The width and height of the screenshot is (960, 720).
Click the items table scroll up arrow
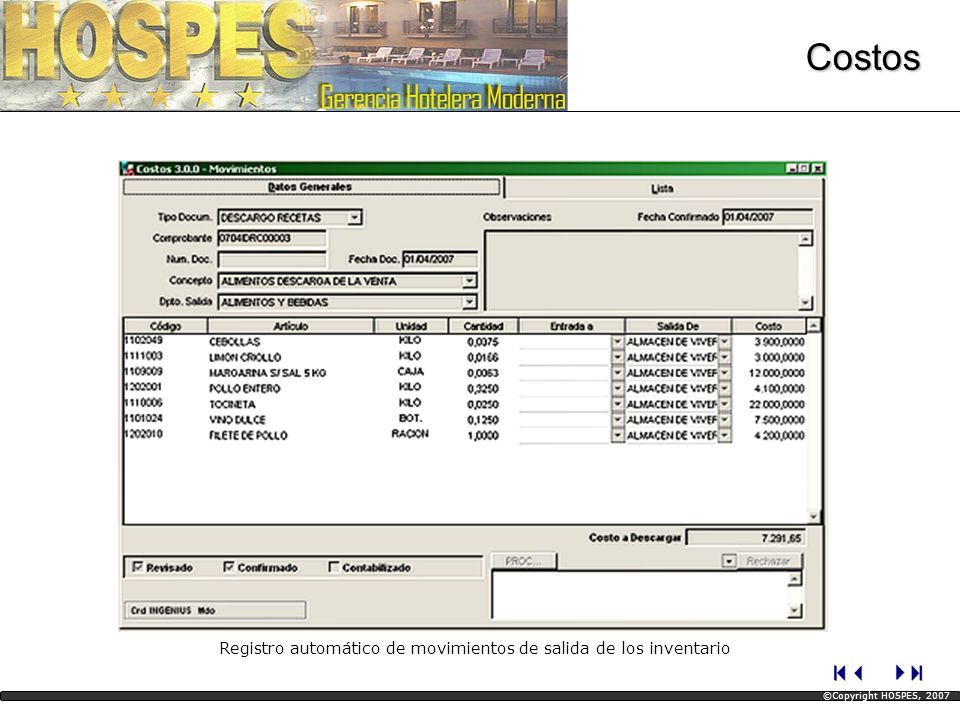pyautogui.click(x=813, y=325)
